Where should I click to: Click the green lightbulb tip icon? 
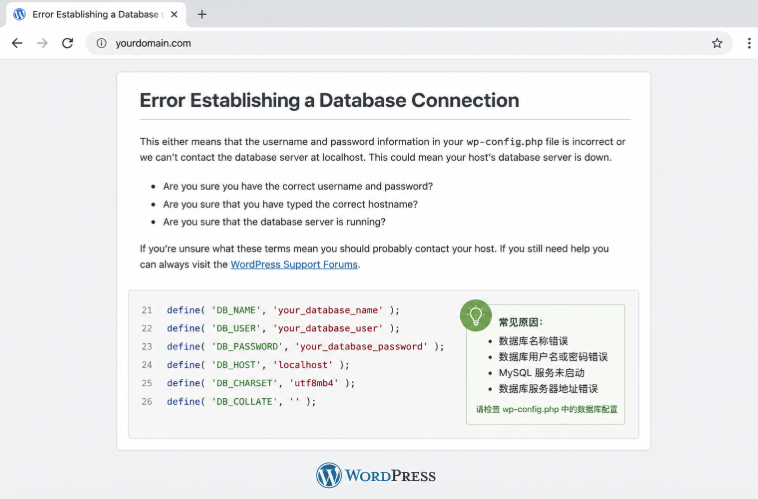(476, 315)
